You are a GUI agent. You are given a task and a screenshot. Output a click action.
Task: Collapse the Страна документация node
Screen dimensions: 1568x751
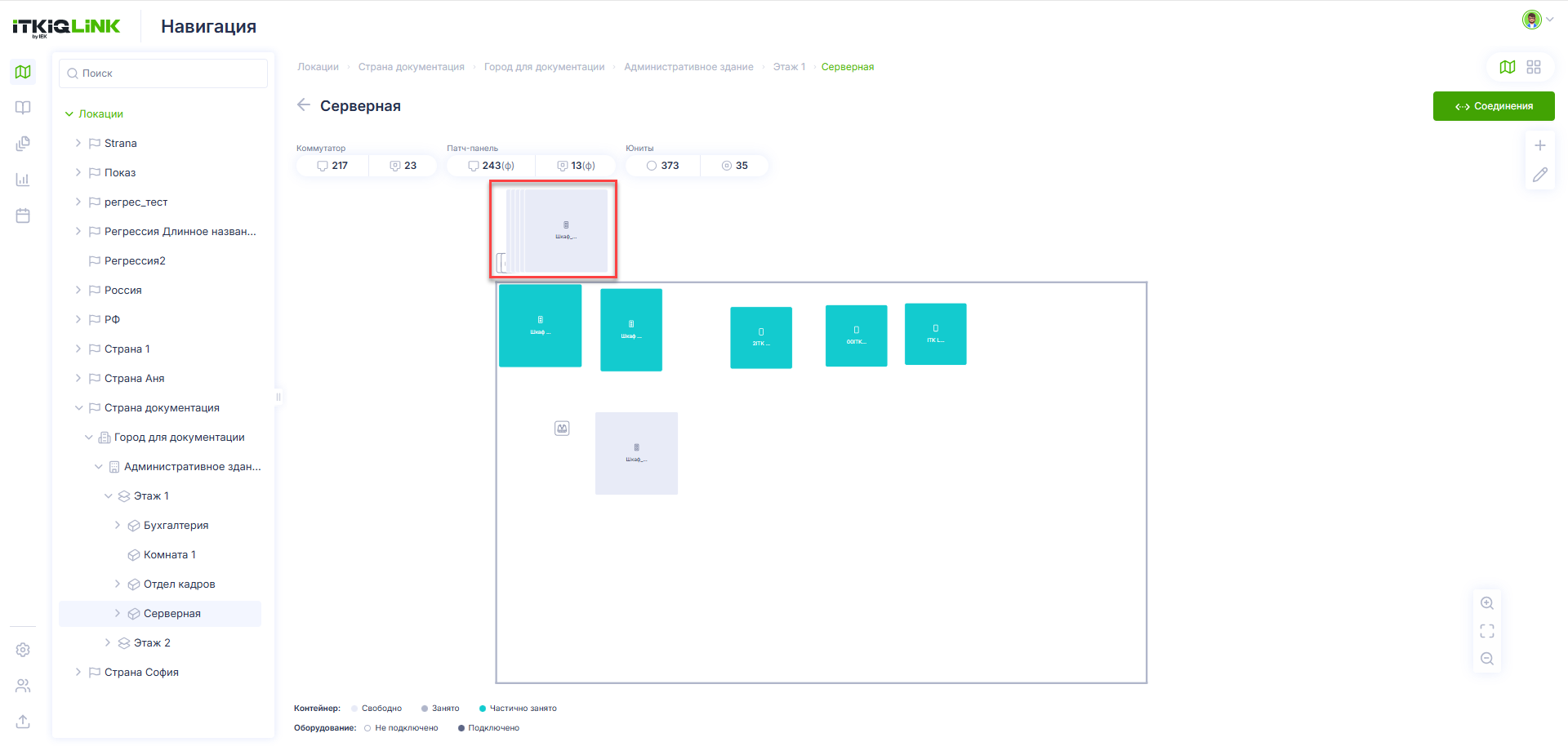(x=78, y=407)
